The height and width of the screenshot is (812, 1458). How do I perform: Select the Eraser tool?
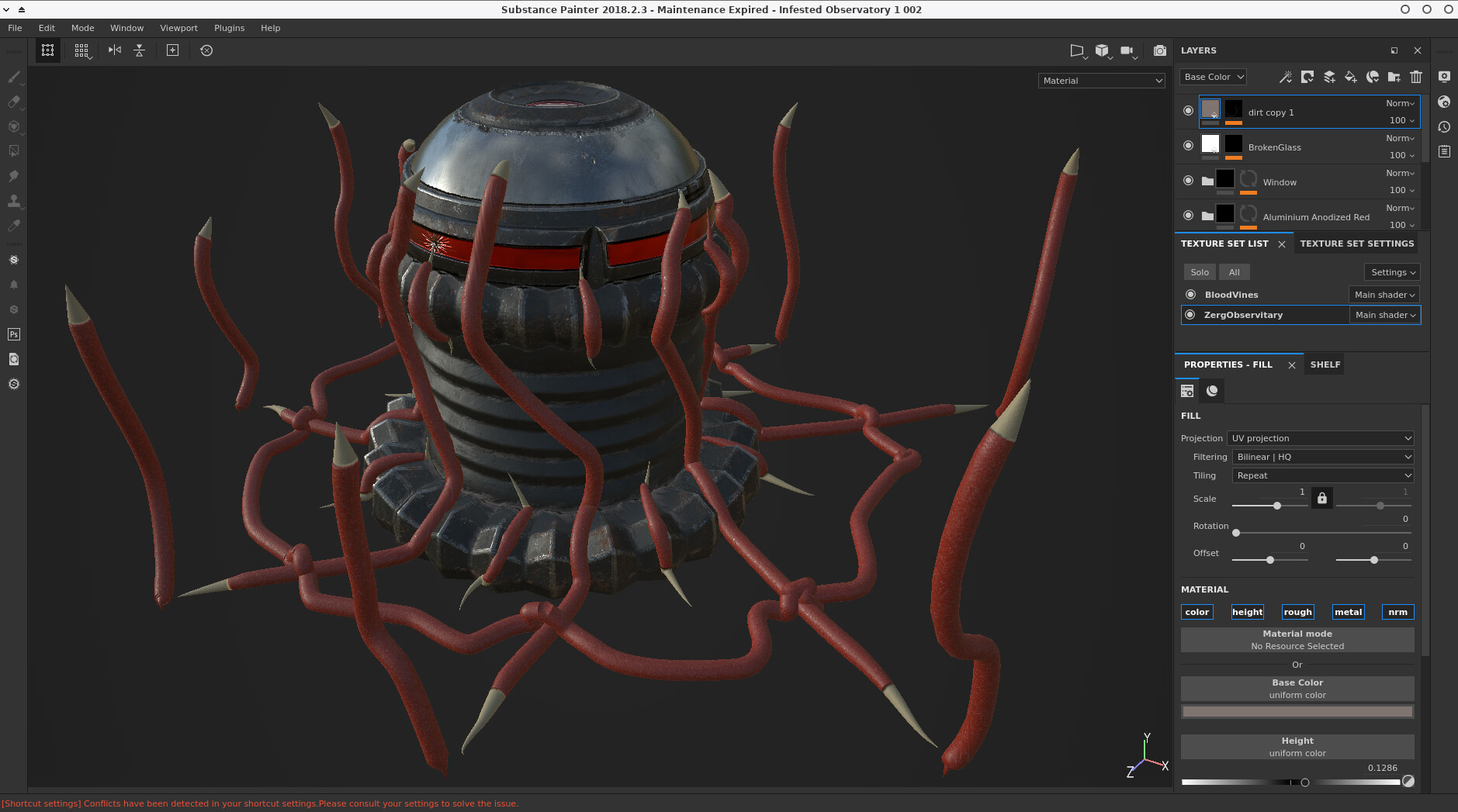[x=13, y=102]
